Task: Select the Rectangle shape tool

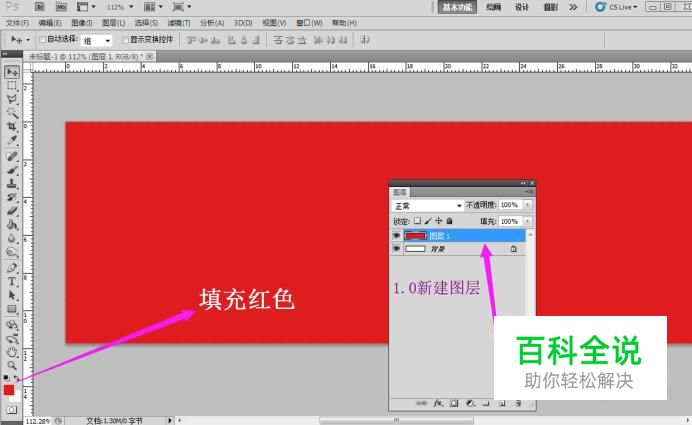Action: (12, 309)
